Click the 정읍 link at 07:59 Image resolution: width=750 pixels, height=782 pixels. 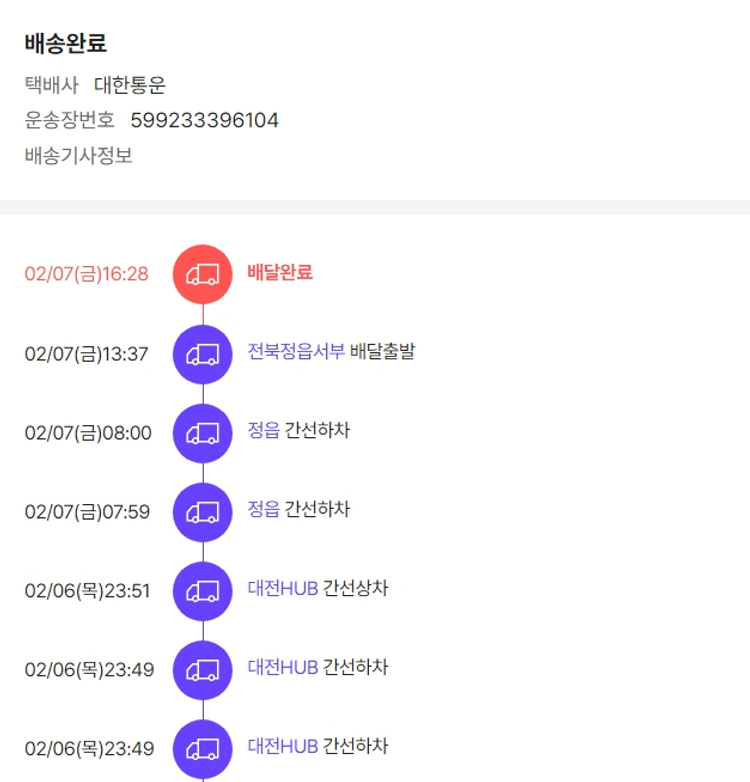pos(263,509)
